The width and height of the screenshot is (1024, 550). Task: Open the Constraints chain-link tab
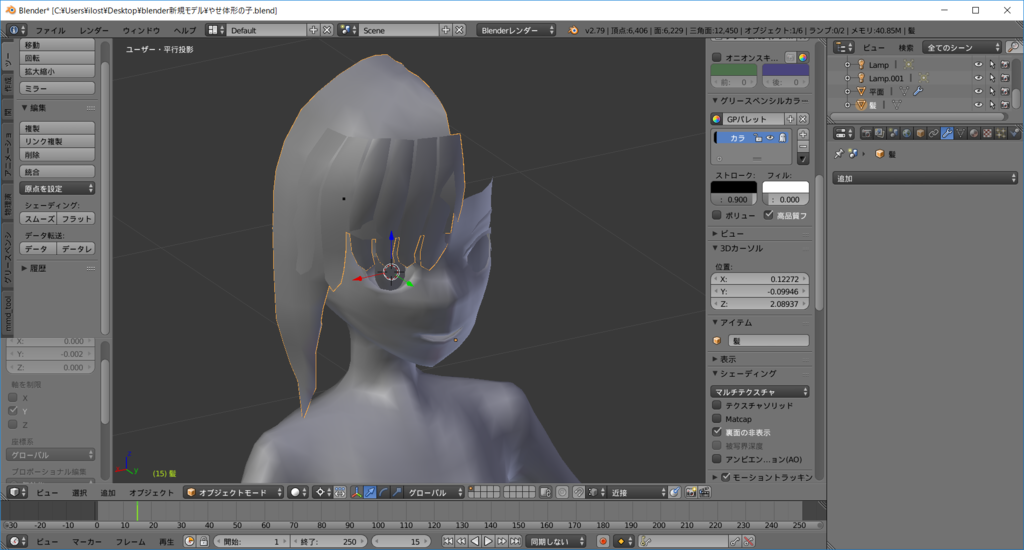(x=933, y=133)
